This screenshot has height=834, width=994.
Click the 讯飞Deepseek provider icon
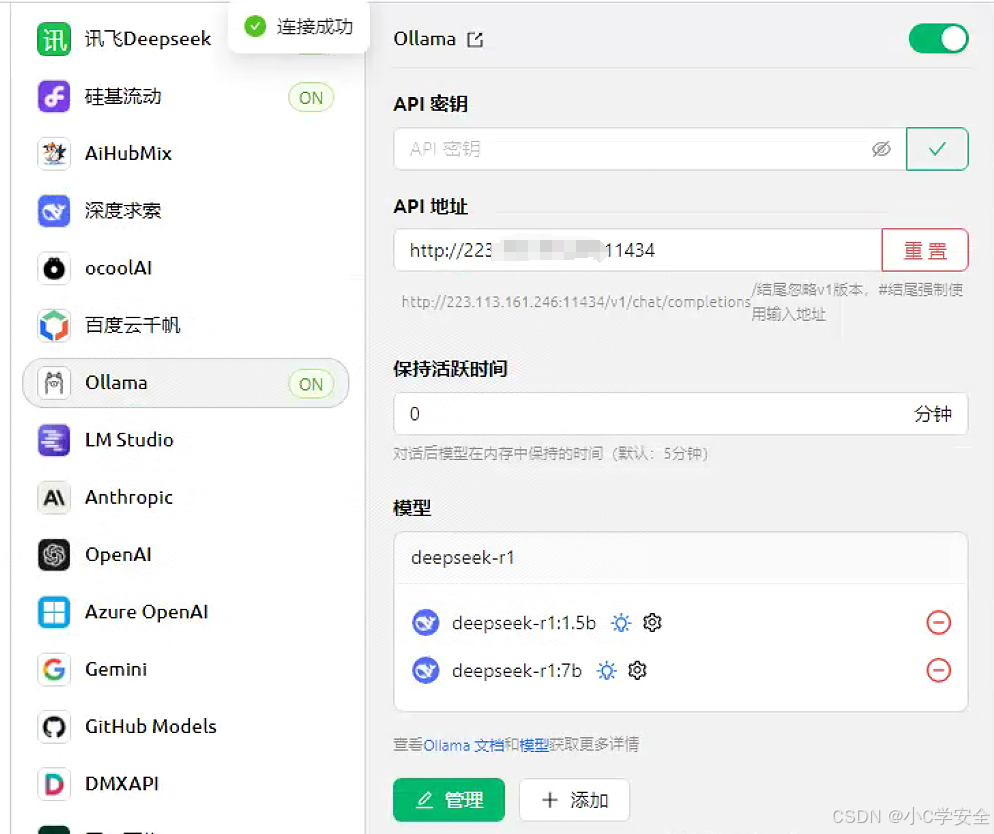(54, 39)
